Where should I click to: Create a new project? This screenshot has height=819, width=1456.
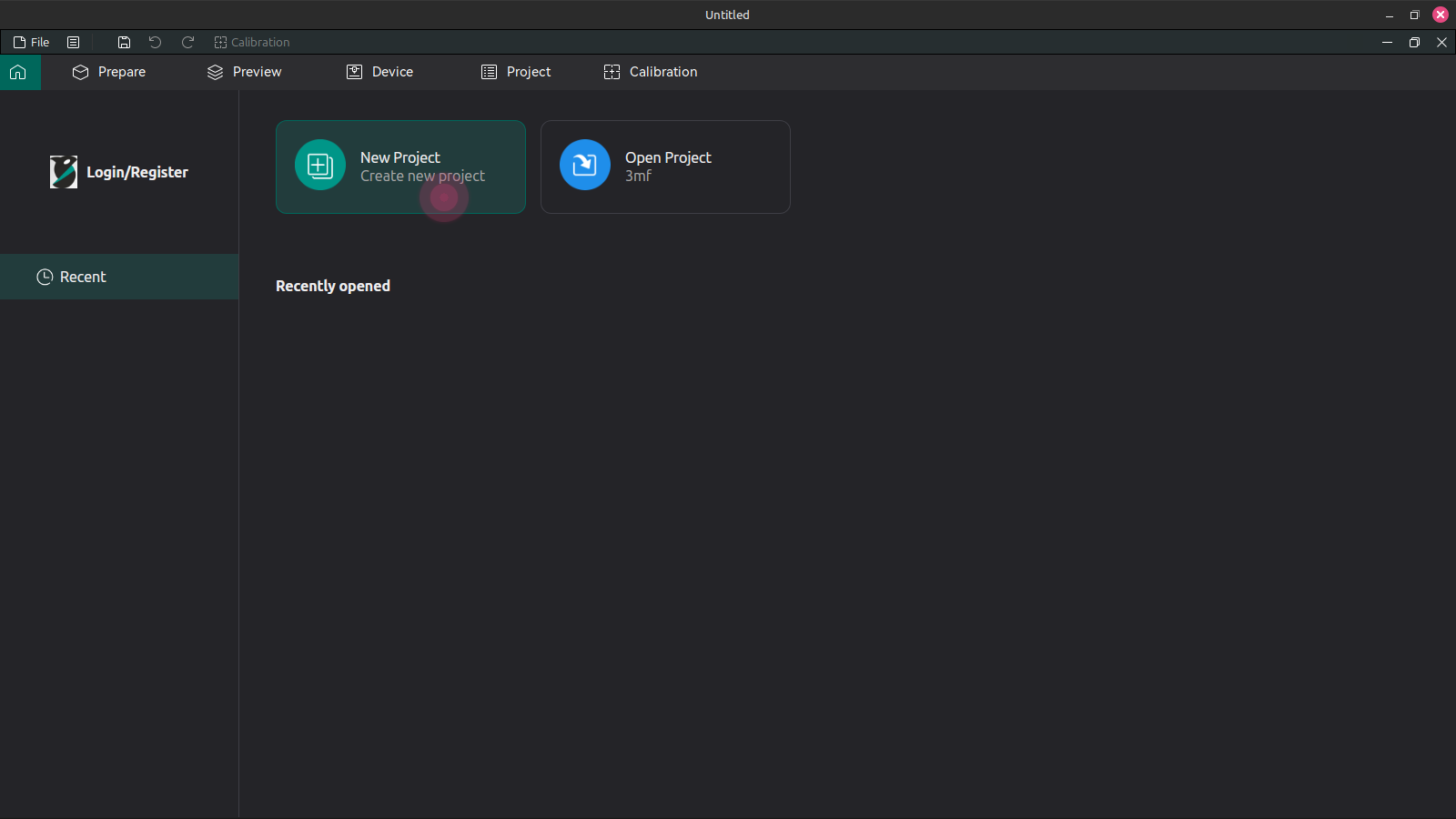click(x=400, y=167)
